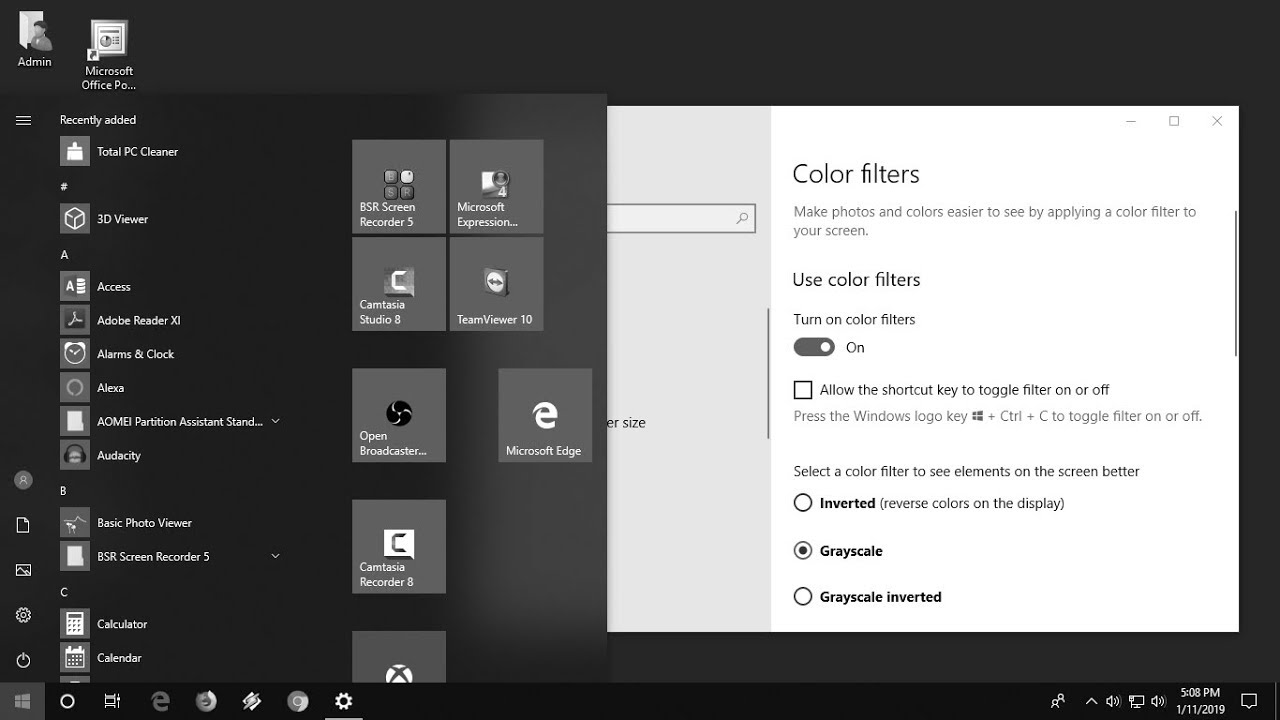
Task: Click the # section header
Action: tap(64, 187)
